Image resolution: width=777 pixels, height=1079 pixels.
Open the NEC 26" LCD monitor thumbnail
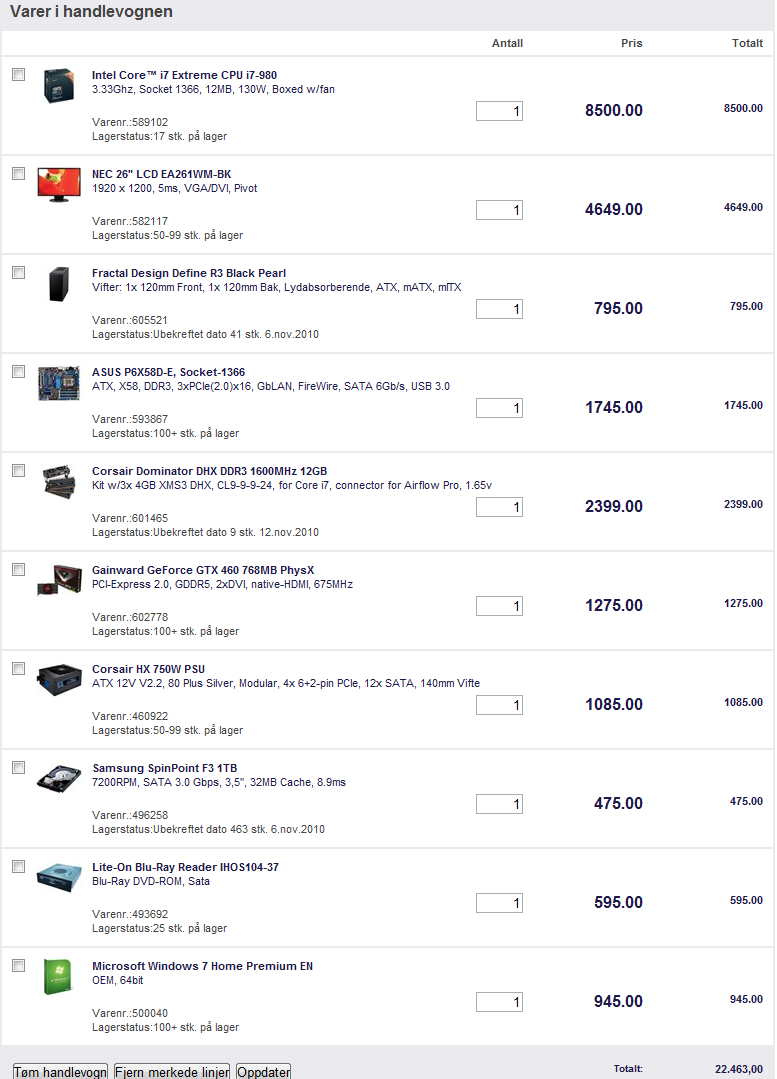[59, 184]
